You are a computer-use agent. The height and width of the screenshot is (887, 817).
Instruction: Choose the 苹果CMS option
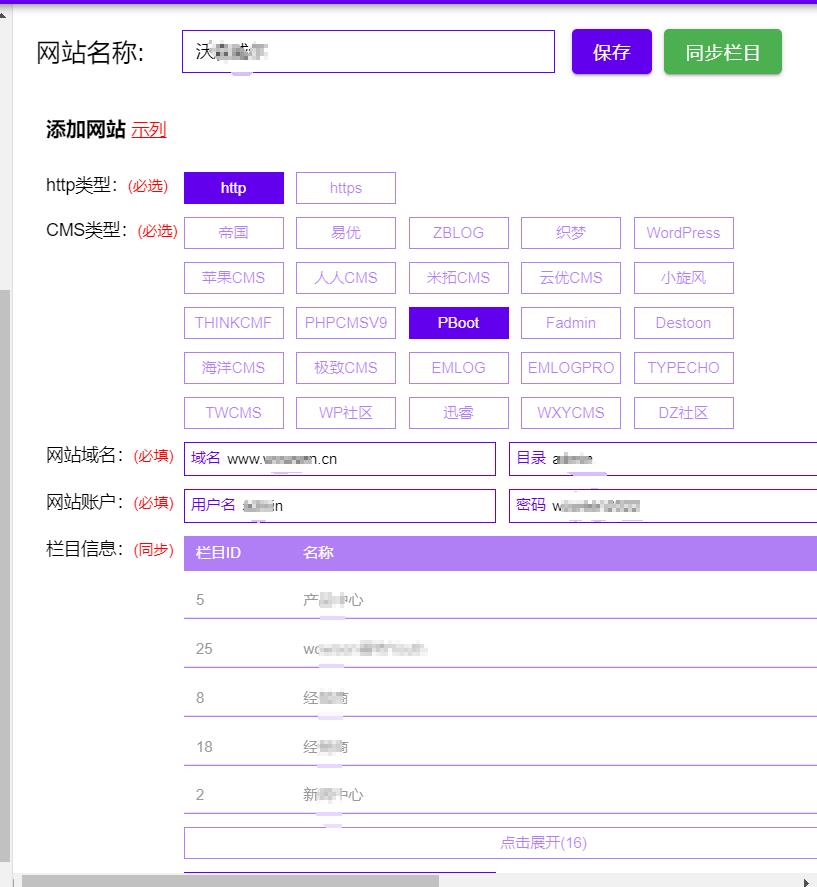click(233, 278)
